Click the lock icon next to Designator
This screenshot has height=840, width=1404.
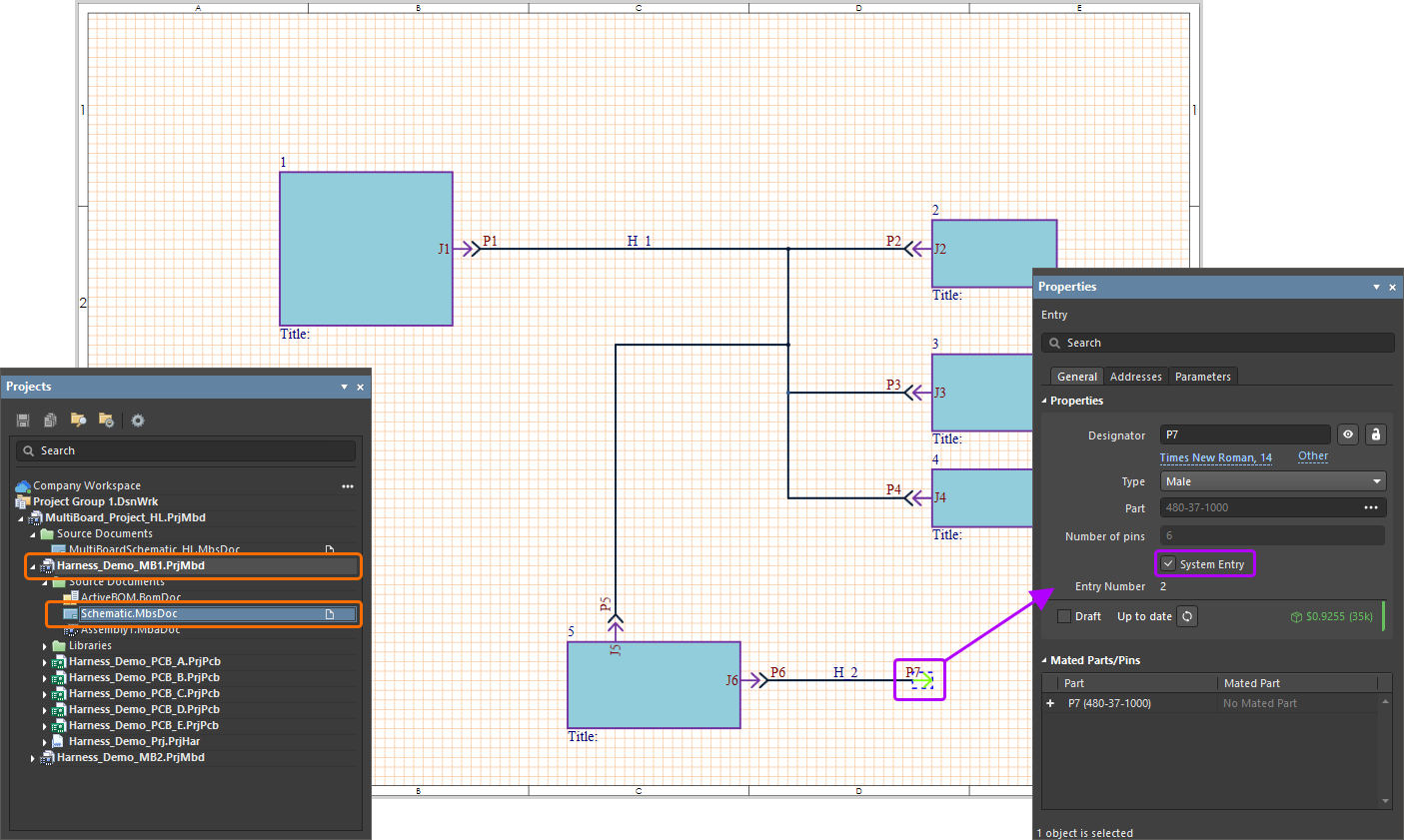[1376, 434]
